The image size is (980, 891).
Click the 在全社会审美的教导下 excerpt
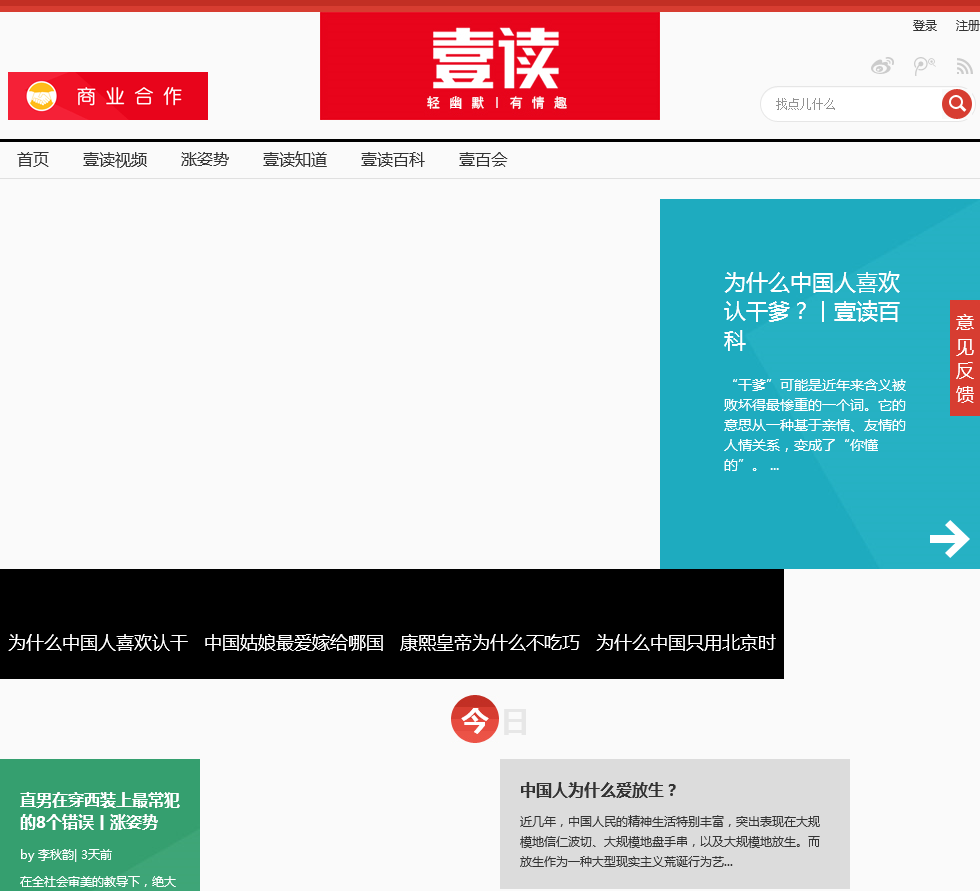pyautogui.click(x=98, y=882)
